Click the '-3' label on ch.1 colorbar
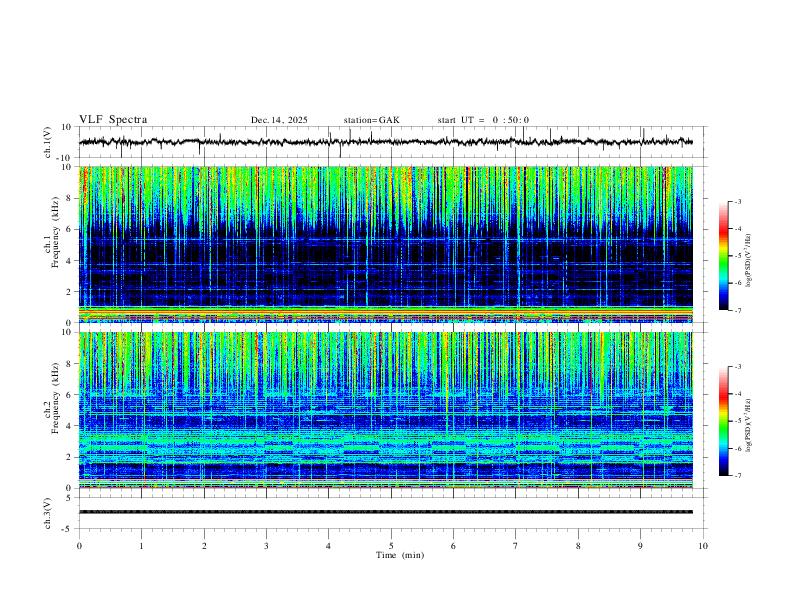This screenshot has height=612, width=792. click(x=737, y=201)
